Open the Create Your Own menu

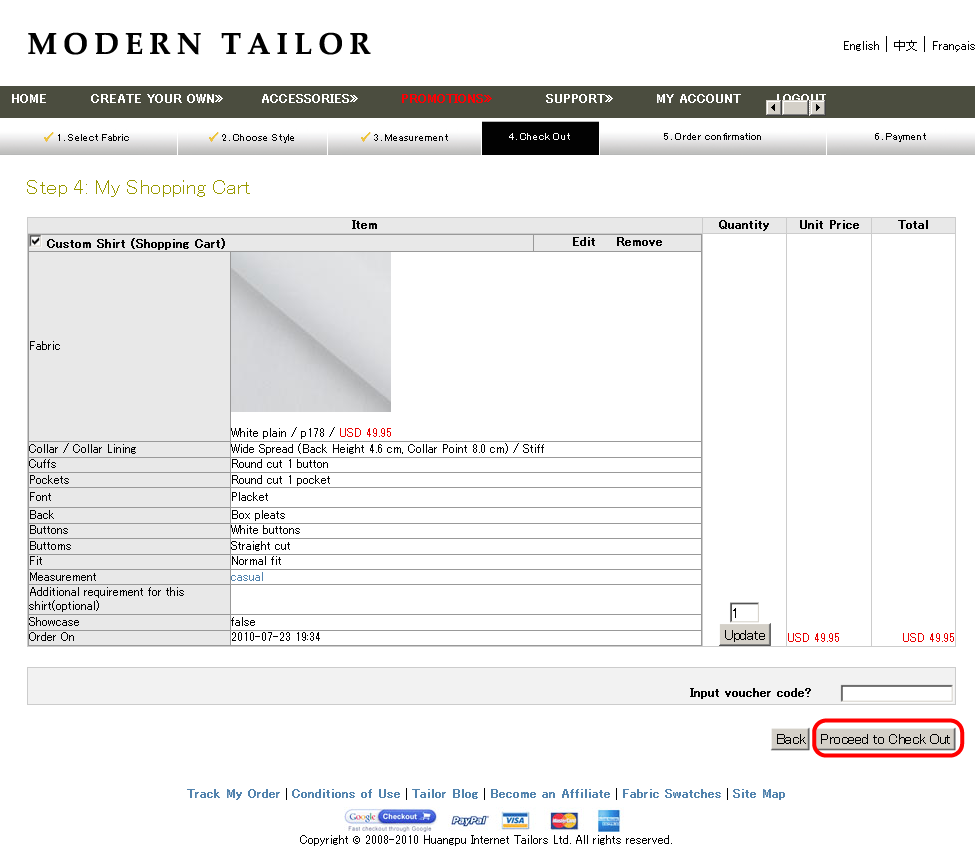156,99
